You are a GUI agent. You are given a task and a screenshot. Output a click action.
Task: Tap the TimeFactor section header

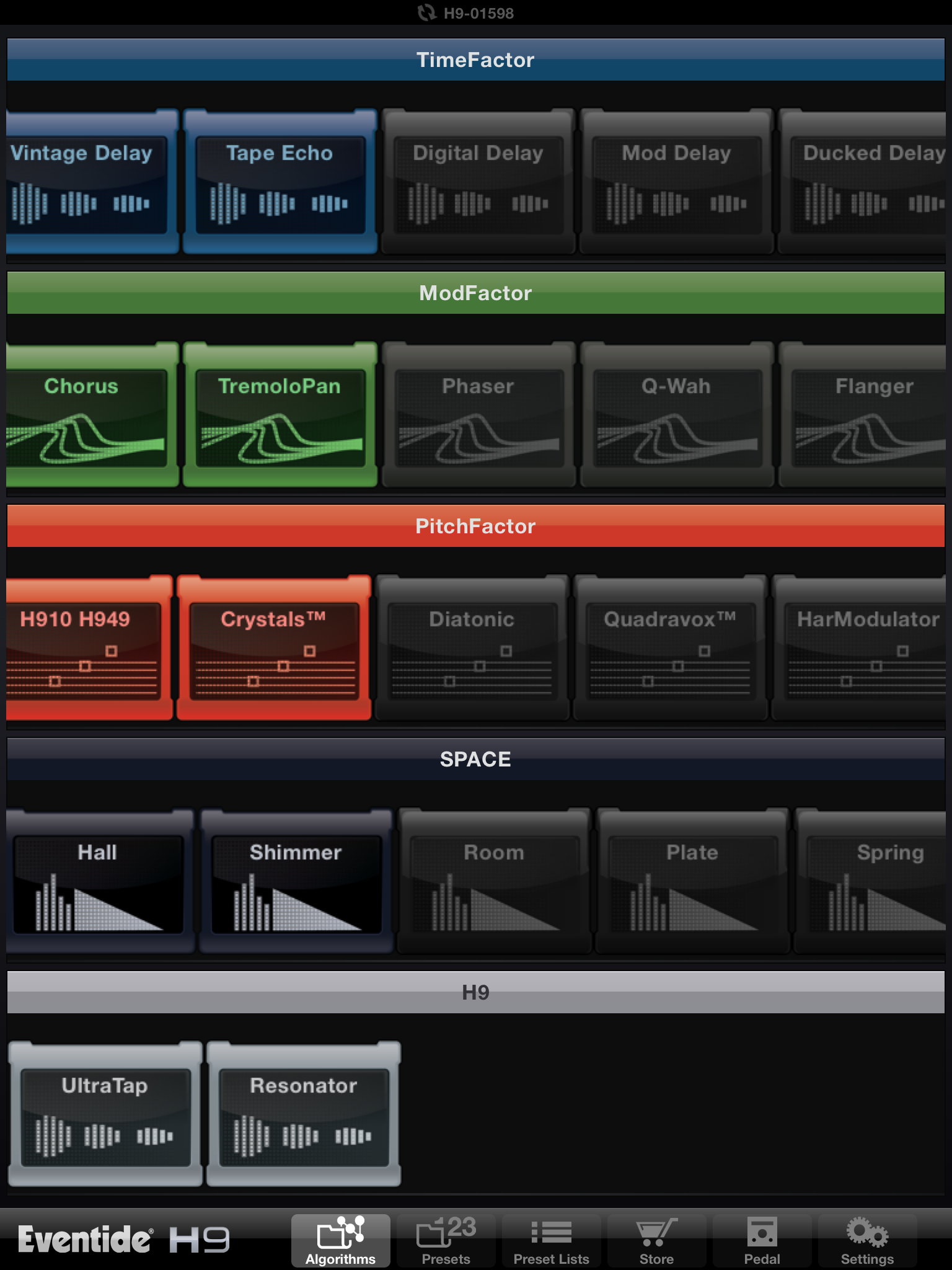coord(476,60)
